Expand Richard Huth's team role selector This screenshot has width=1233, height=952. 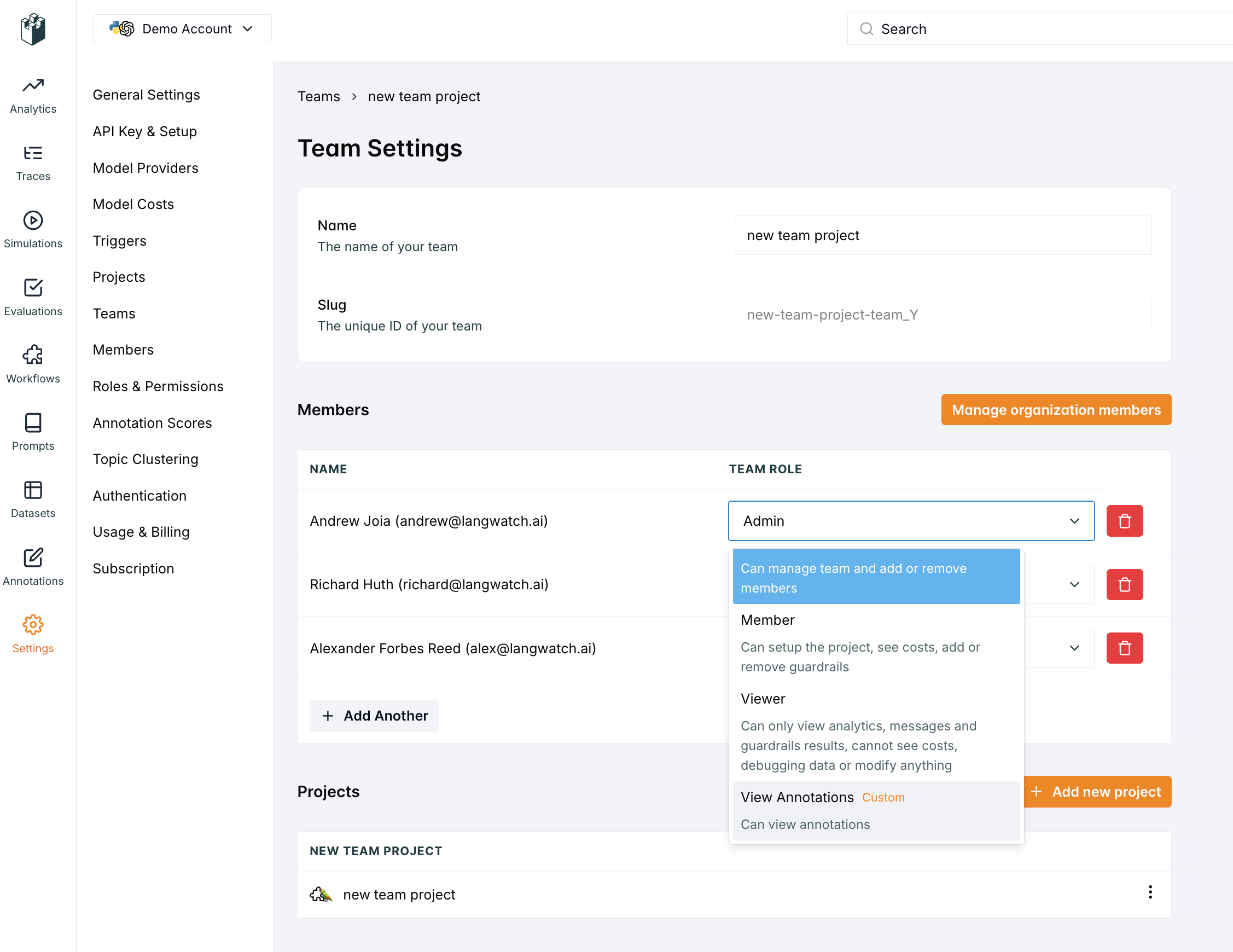point(1074,584)
